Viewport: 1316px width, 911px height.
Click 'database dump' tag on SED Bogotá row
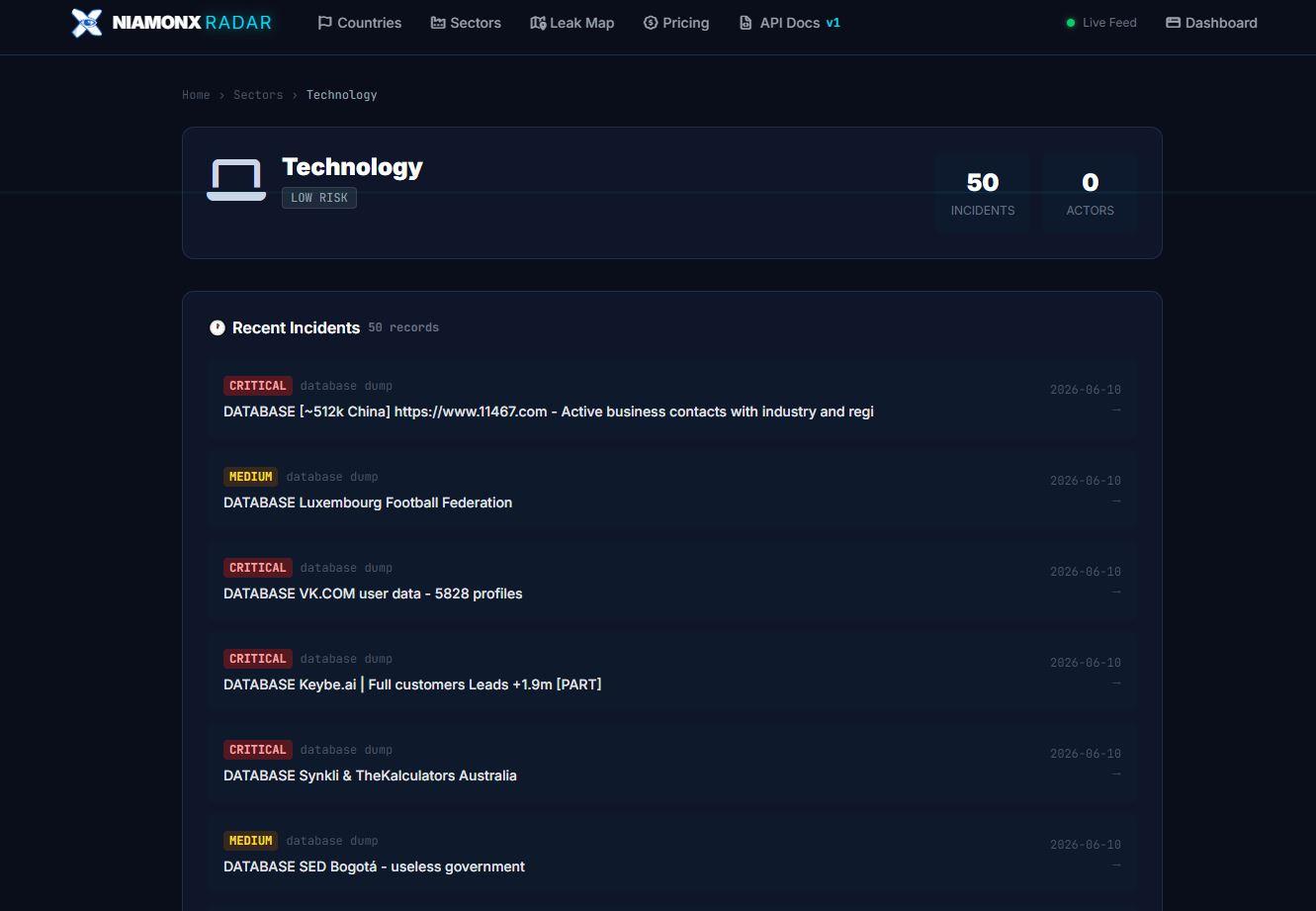(332, 841)
